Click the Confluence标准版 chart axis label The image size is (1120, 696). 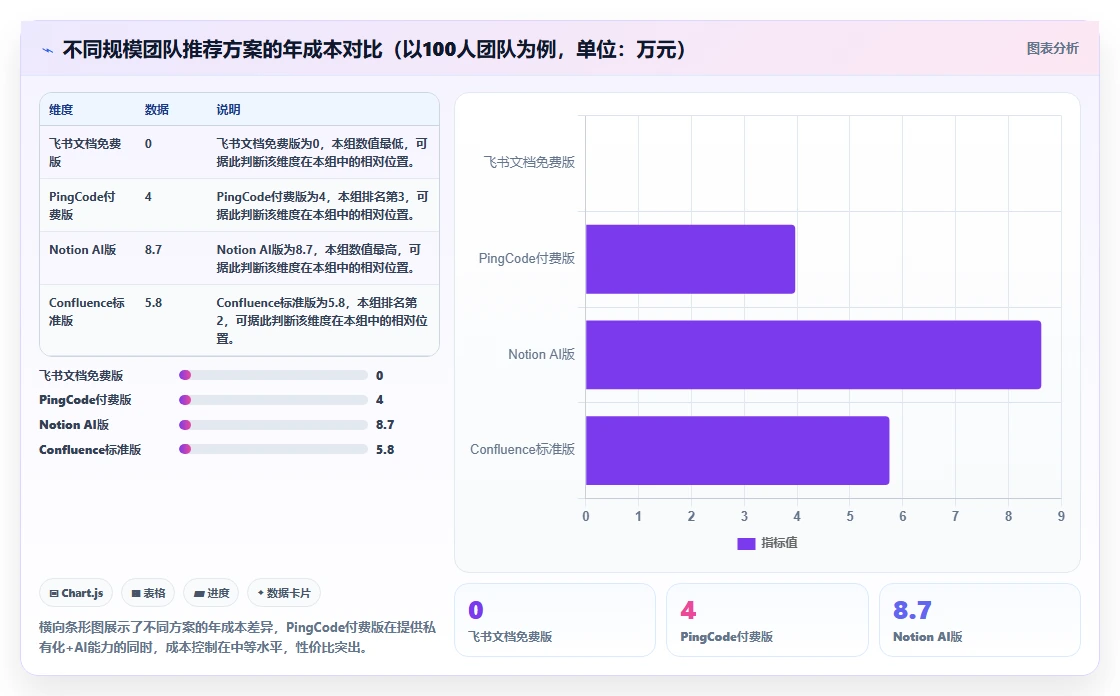(522, 449)
